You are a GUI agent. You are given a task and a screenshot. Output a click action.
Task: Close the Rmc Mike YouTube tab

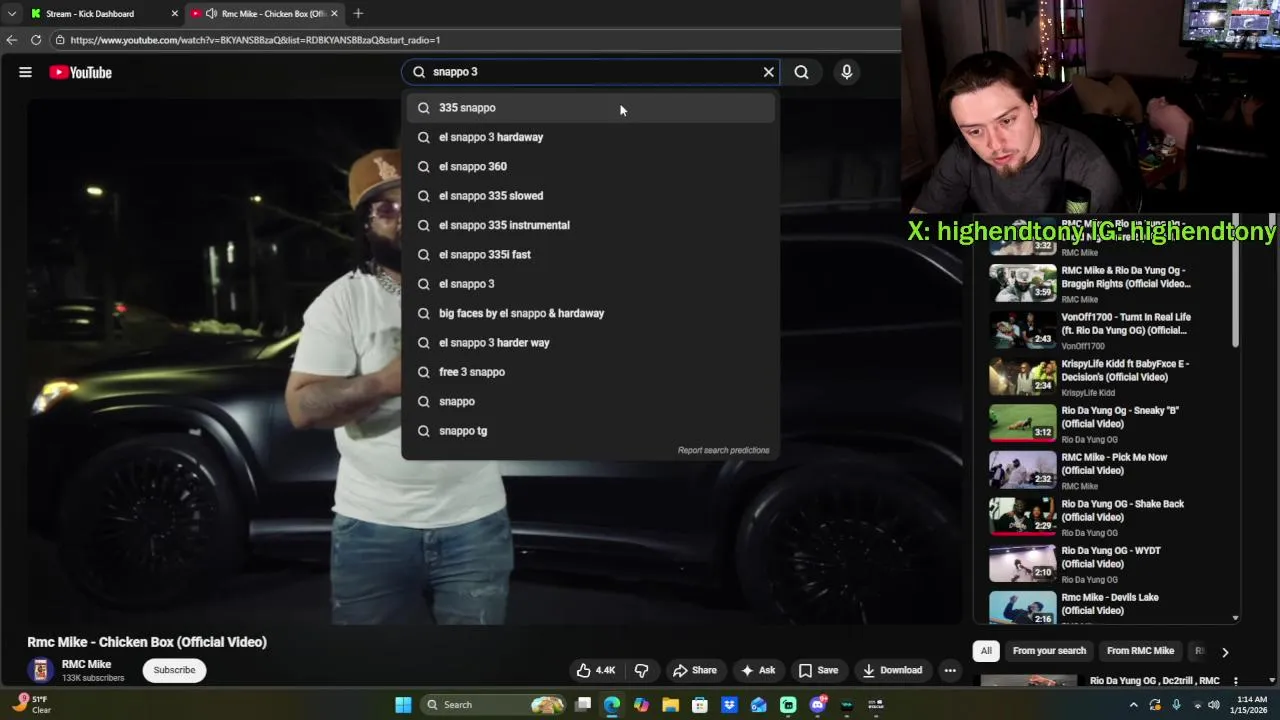(x=334, y=14)
